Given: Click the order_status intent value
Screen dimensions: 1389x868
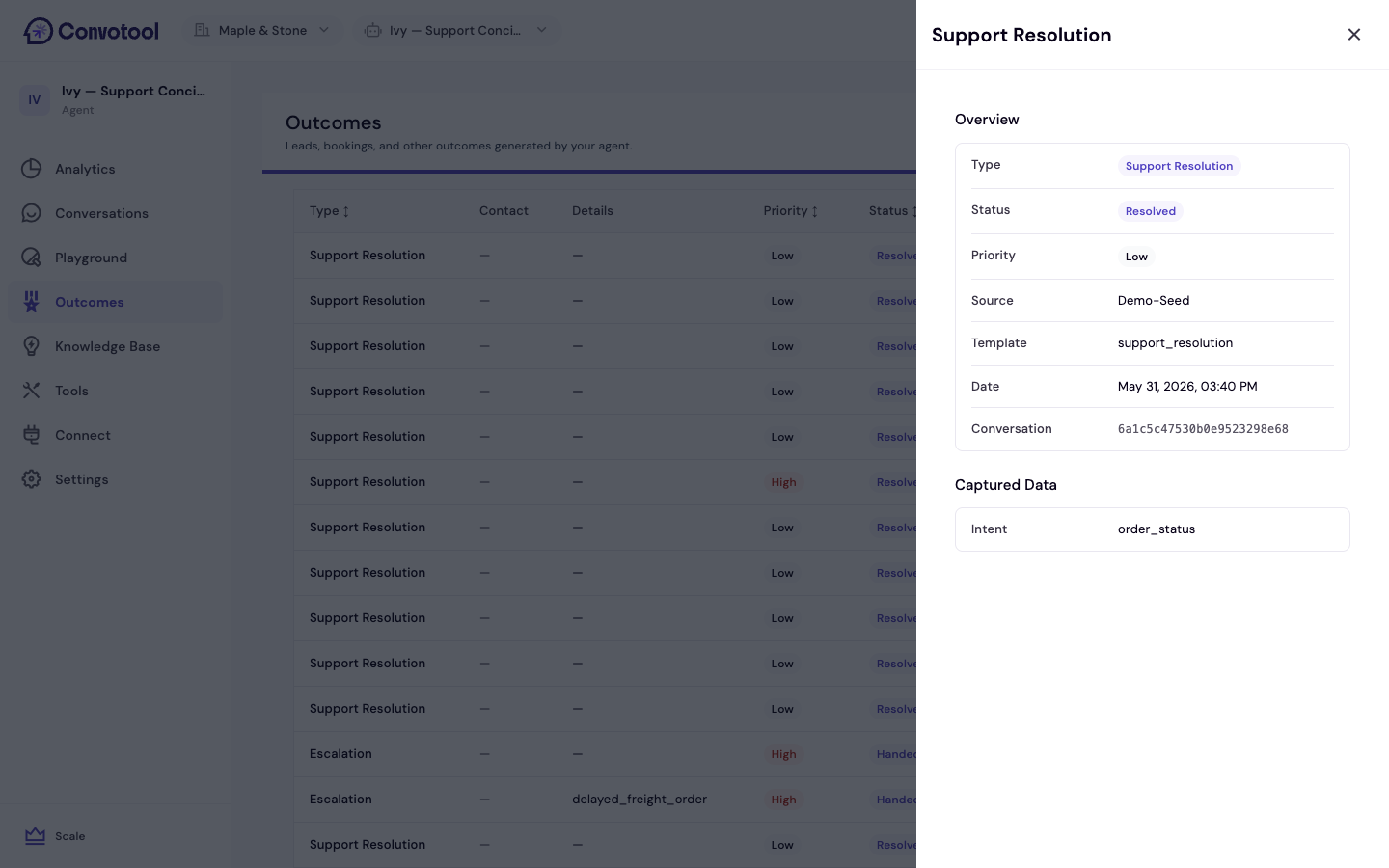Looking at the screenshot, I should point(1157,529).
